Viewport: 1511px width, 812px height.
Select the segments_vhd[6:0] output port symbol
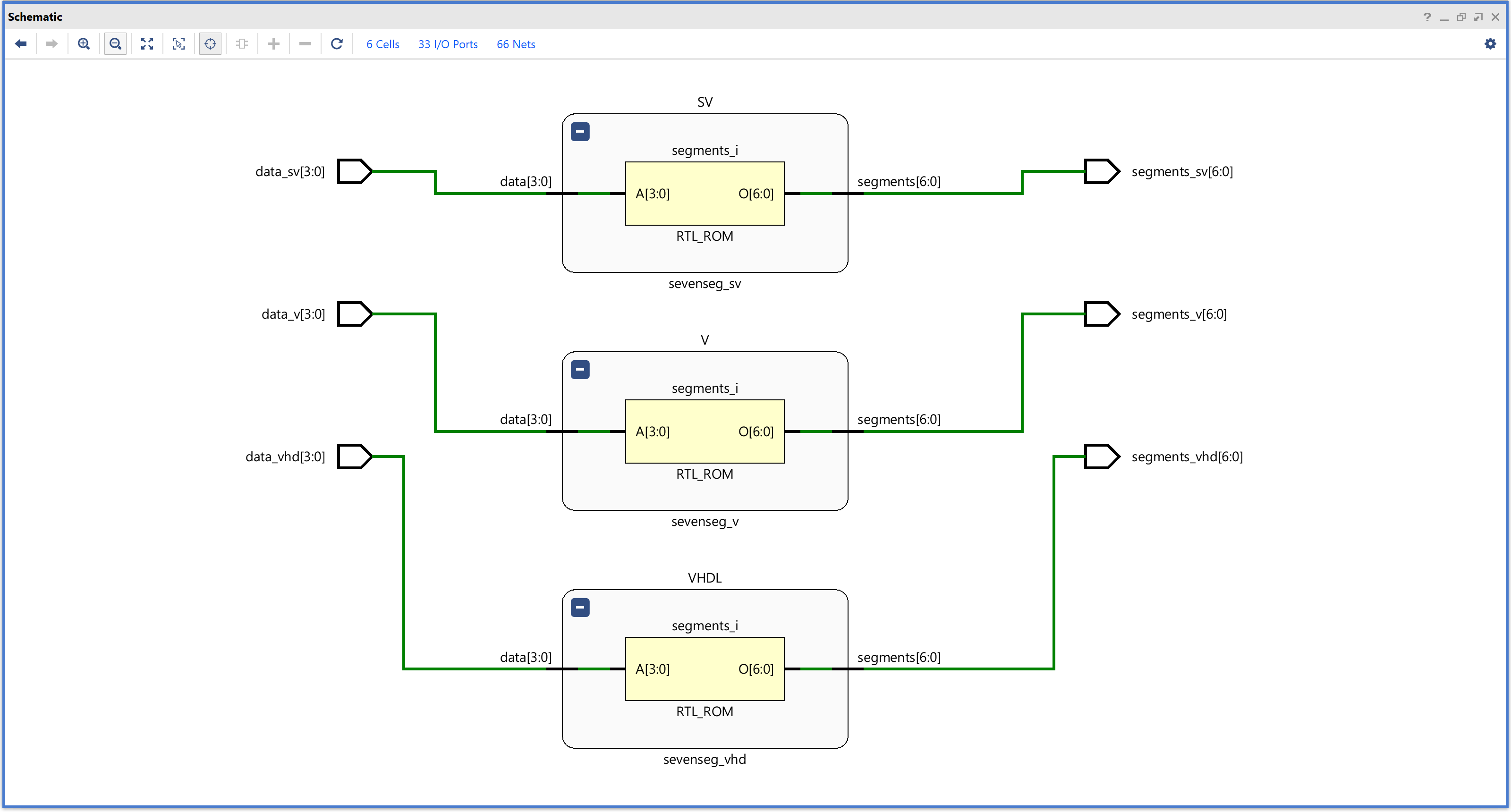(1101, 457)
